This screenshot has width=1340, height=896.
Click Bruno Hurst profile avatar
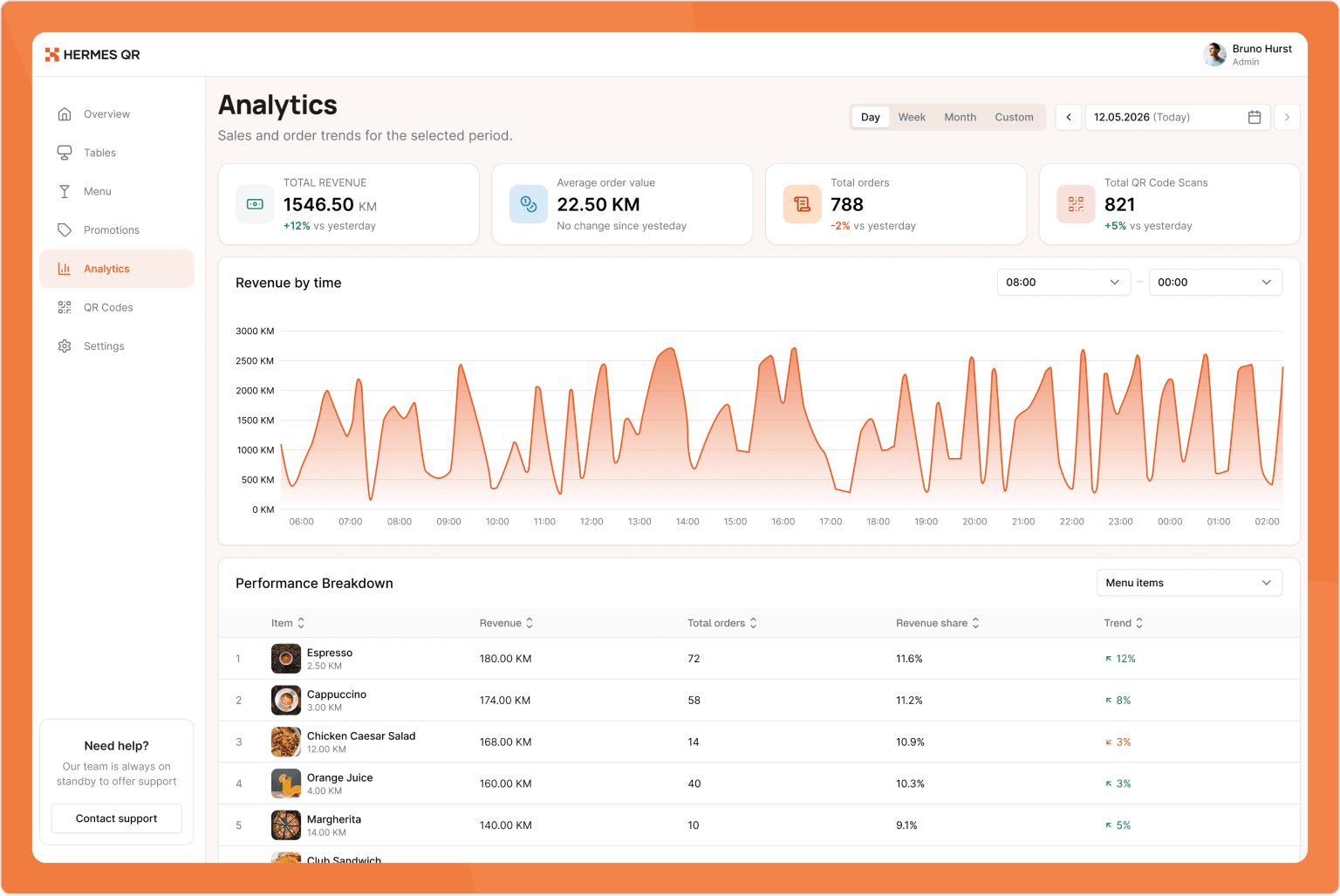(x=1214, y=54)
